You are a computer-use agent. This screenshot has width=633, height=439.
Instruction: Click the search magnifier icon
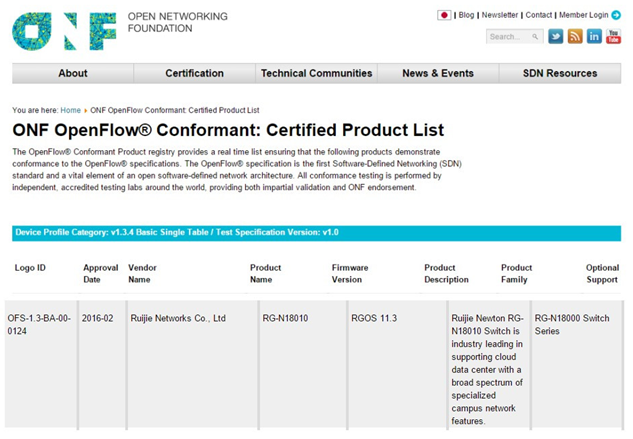pyautogui.click(x=535, y=37)
